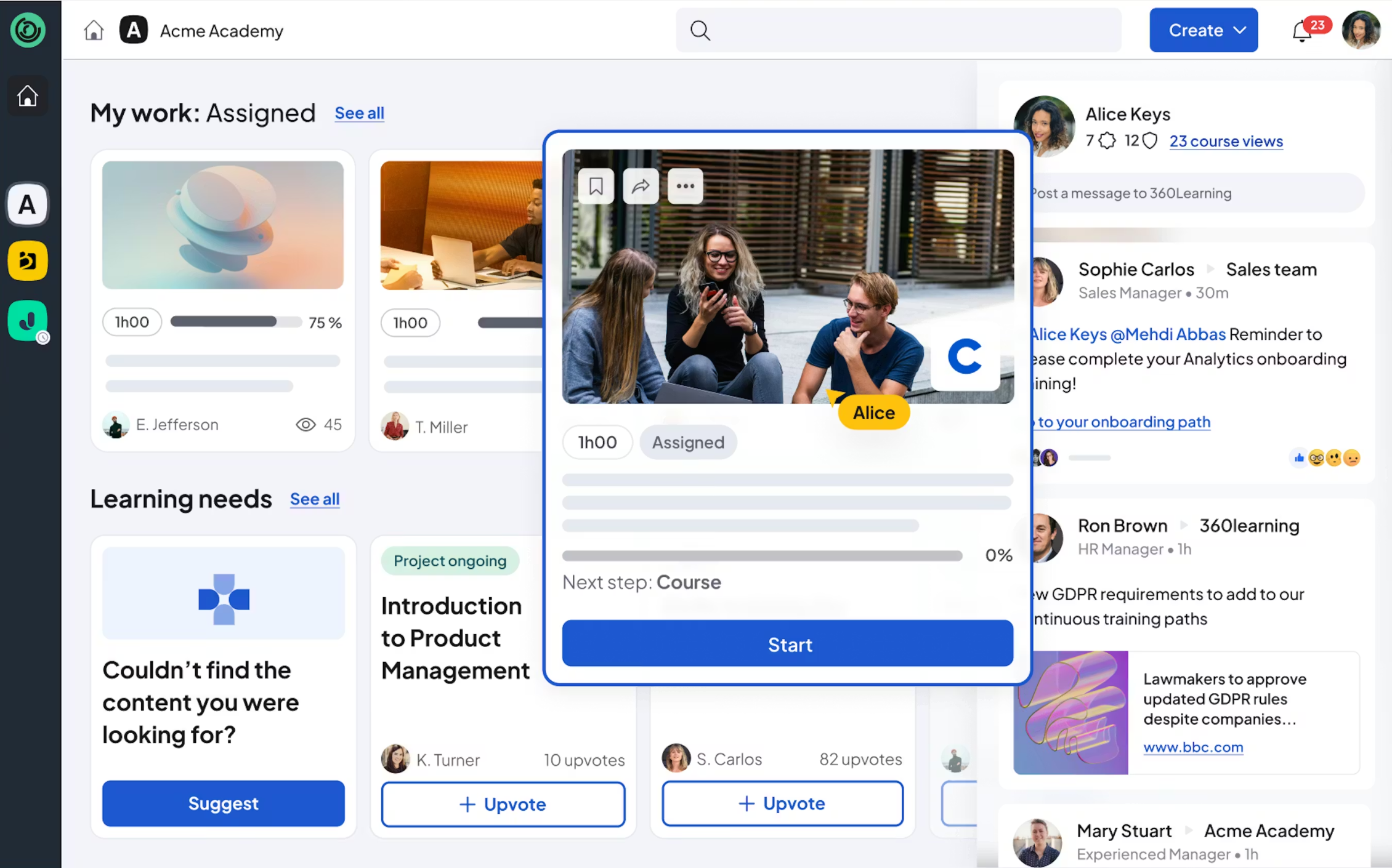Toggle the worried face emoji reaction
This screenshot has height=868, width=1392.
1335,458
